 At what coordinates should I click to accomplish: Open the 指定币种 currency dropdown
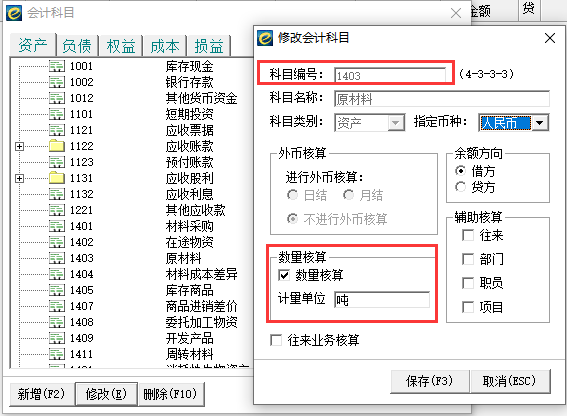[540, 123]
